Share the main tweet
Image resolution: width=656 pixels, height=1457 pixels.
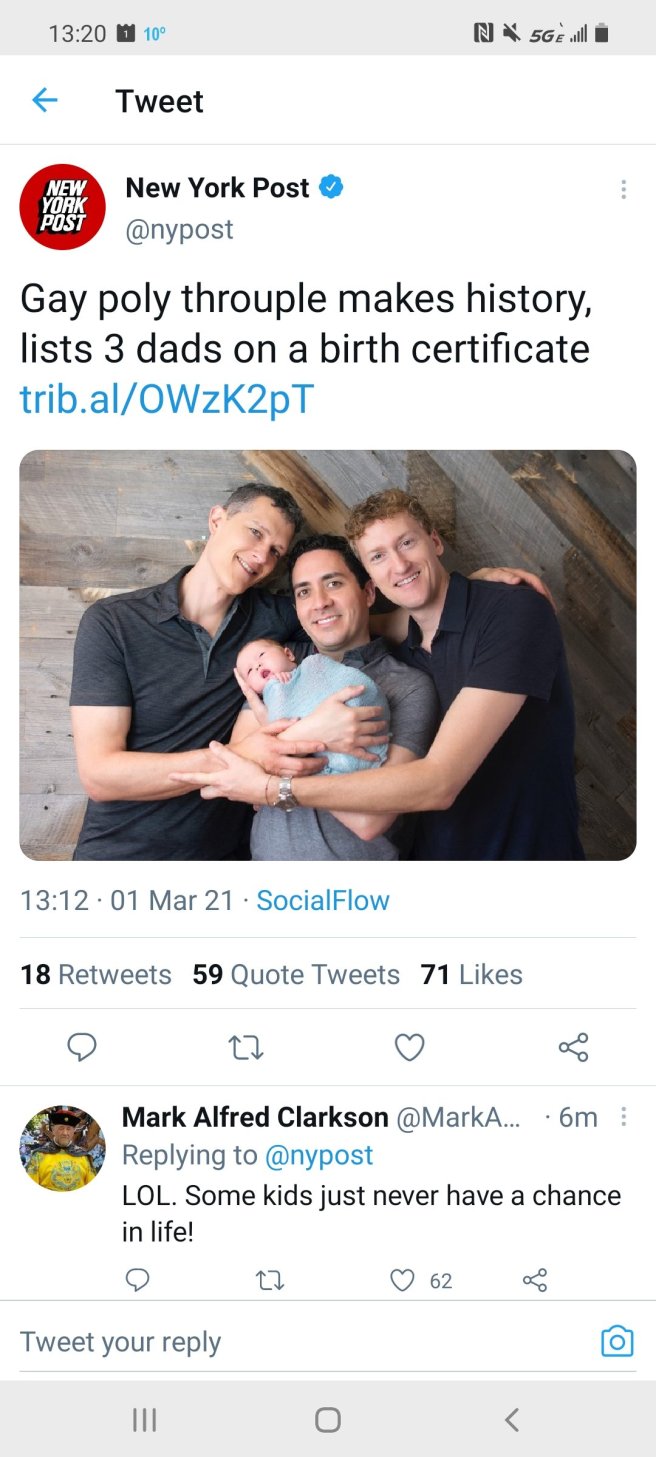point(573,1047)
